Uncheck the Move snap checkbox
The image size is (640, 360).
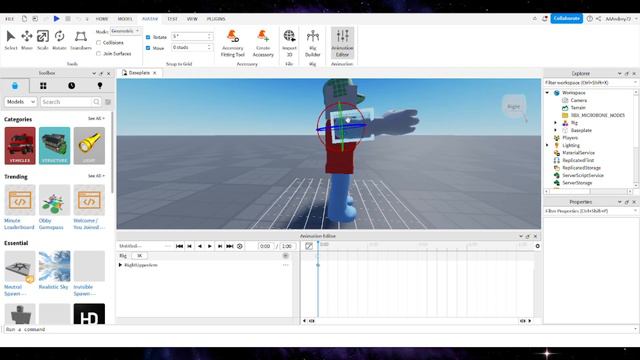(148, 48)
